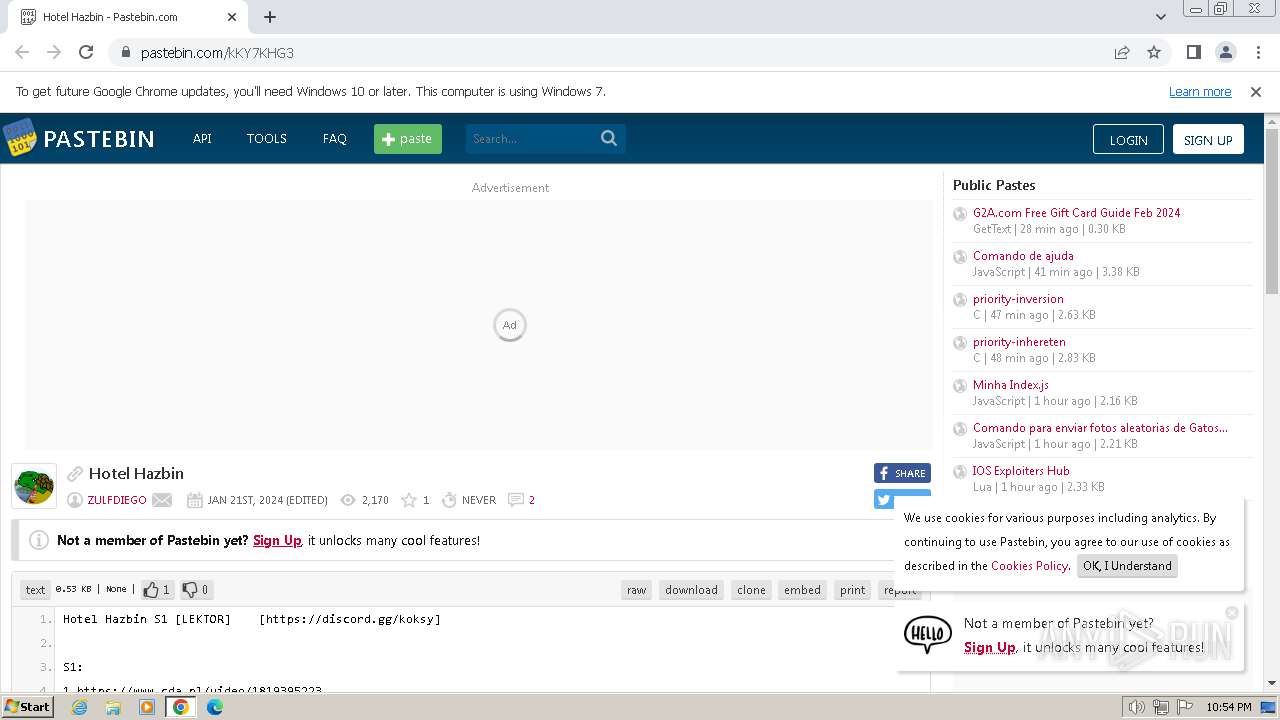Click the site info lock icon
This screenshot has height=720, width=1280.
(125, 52)
